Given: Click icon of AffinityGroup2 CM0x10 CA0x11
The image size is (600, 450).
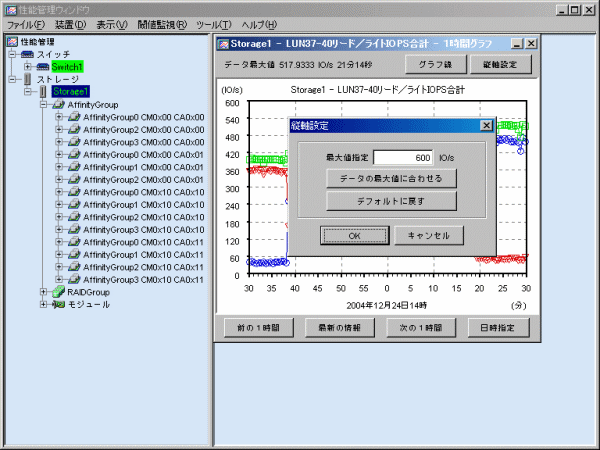Looking at the screenshot, I should (74, 267).
